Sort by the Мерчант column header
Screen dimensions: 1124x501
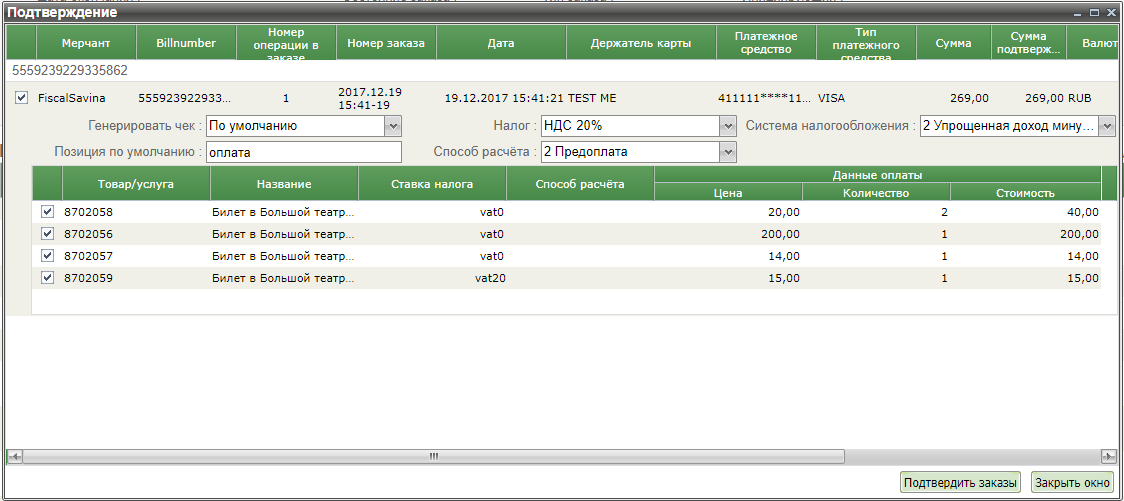[85, 44]
